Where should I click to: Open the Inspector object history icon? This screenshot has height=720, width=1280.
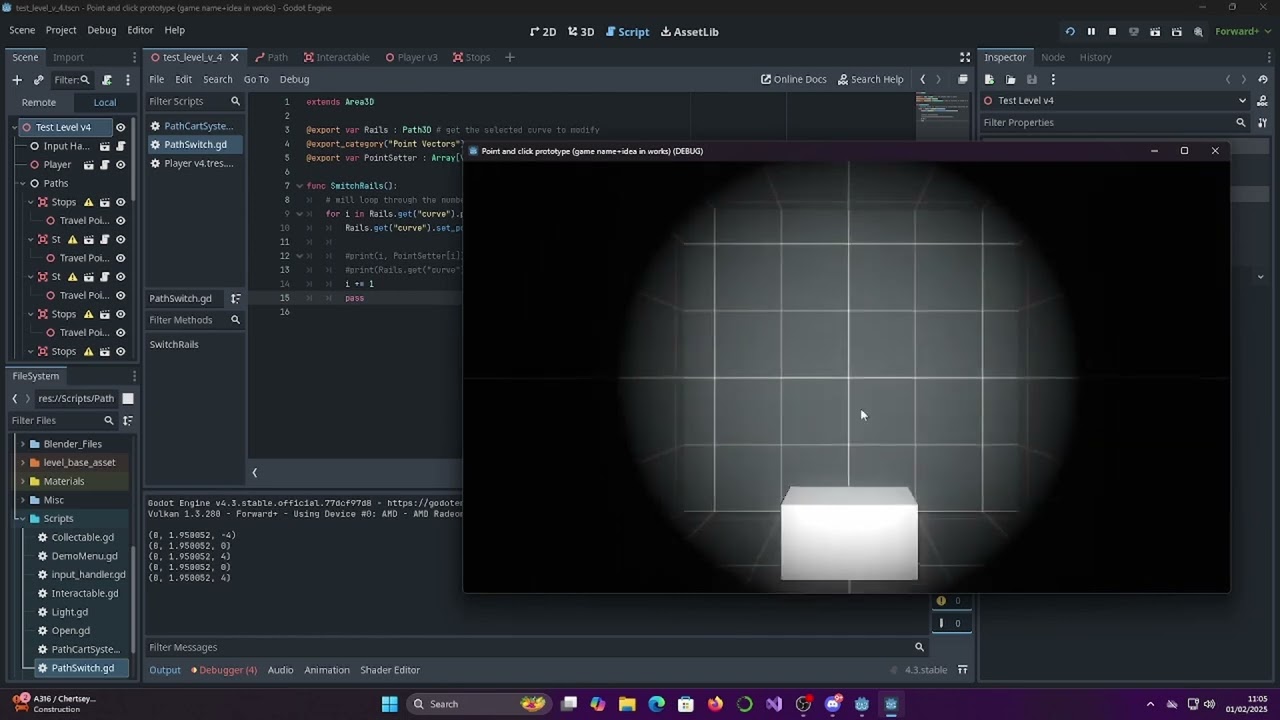pyautogui.click(x=1263, y=79)
